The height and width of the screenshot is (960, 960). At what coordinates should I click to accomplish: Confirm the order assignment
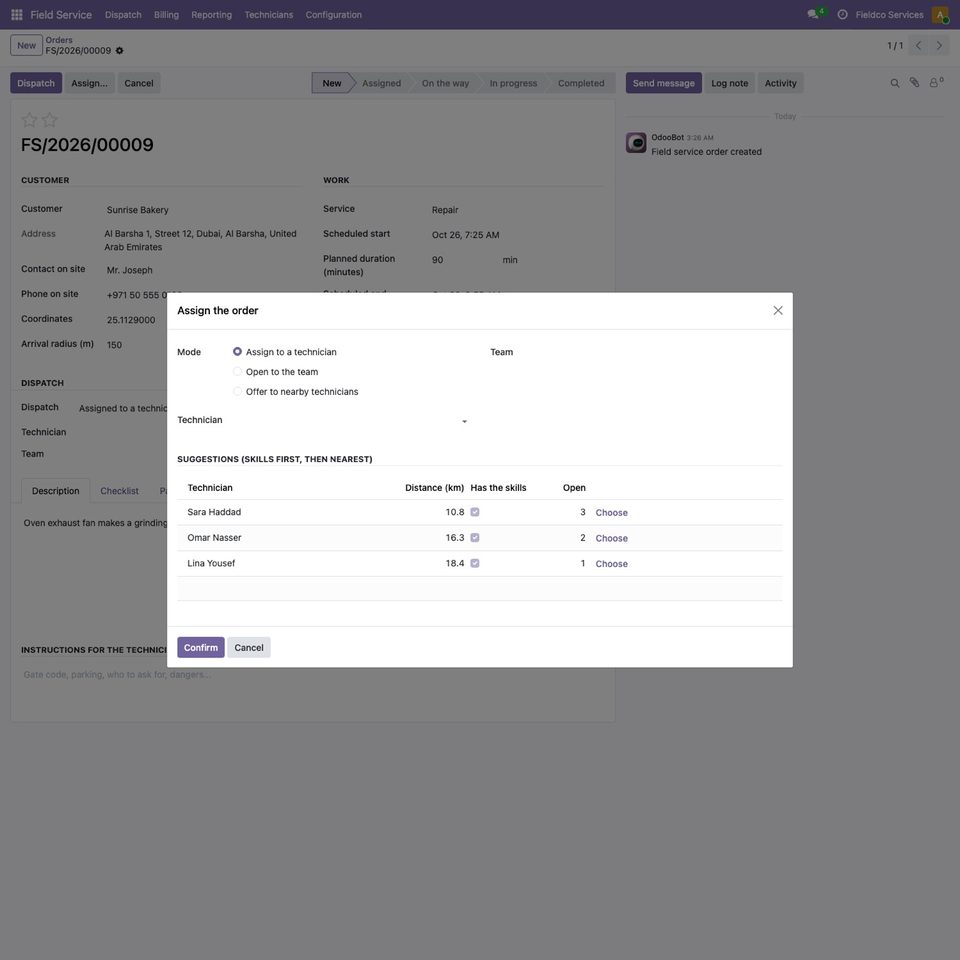coord(201,647)
